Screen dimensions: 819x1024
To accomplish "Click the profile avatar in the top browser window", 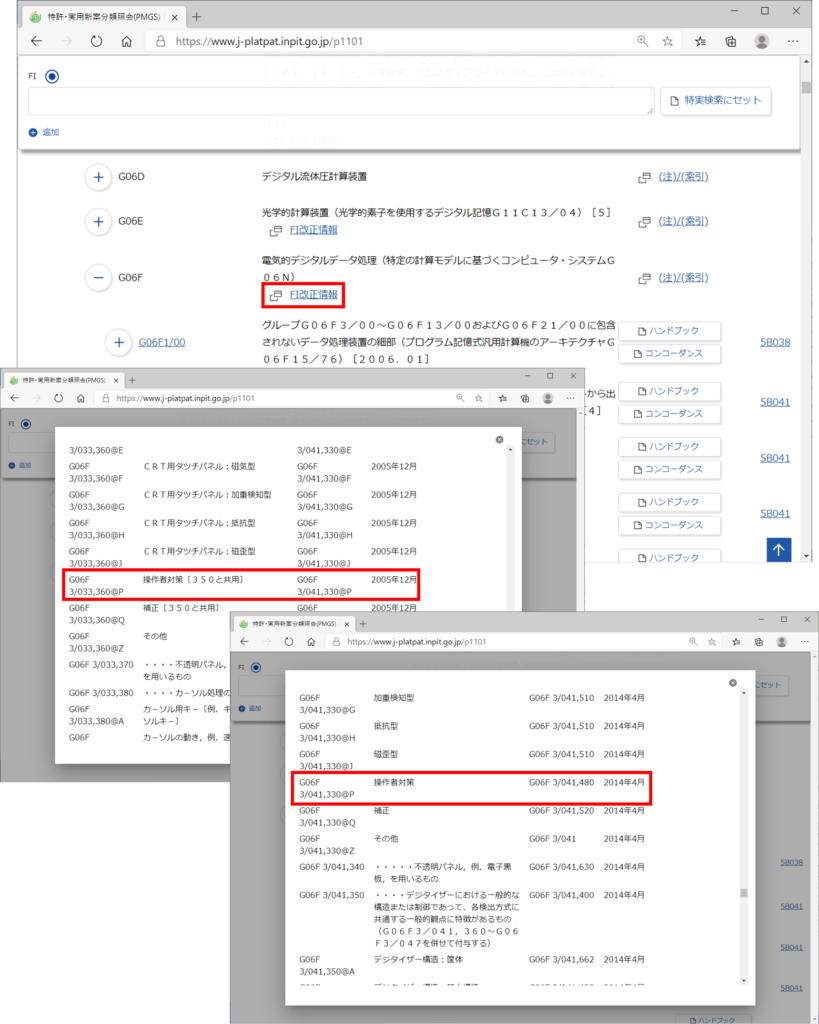I will (762, 41).
